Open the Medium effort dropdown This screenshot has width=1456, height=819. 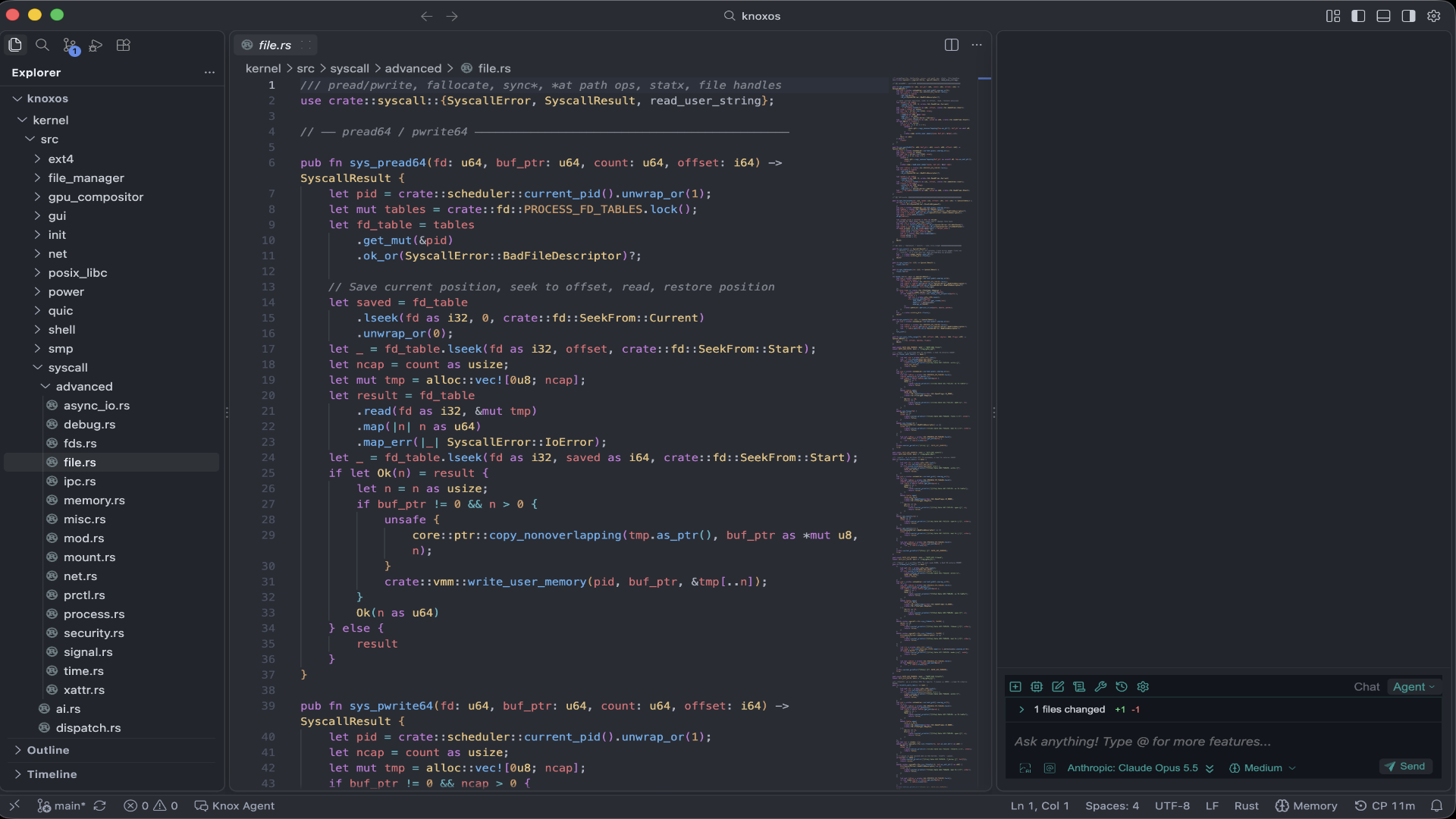(1262, 768)
